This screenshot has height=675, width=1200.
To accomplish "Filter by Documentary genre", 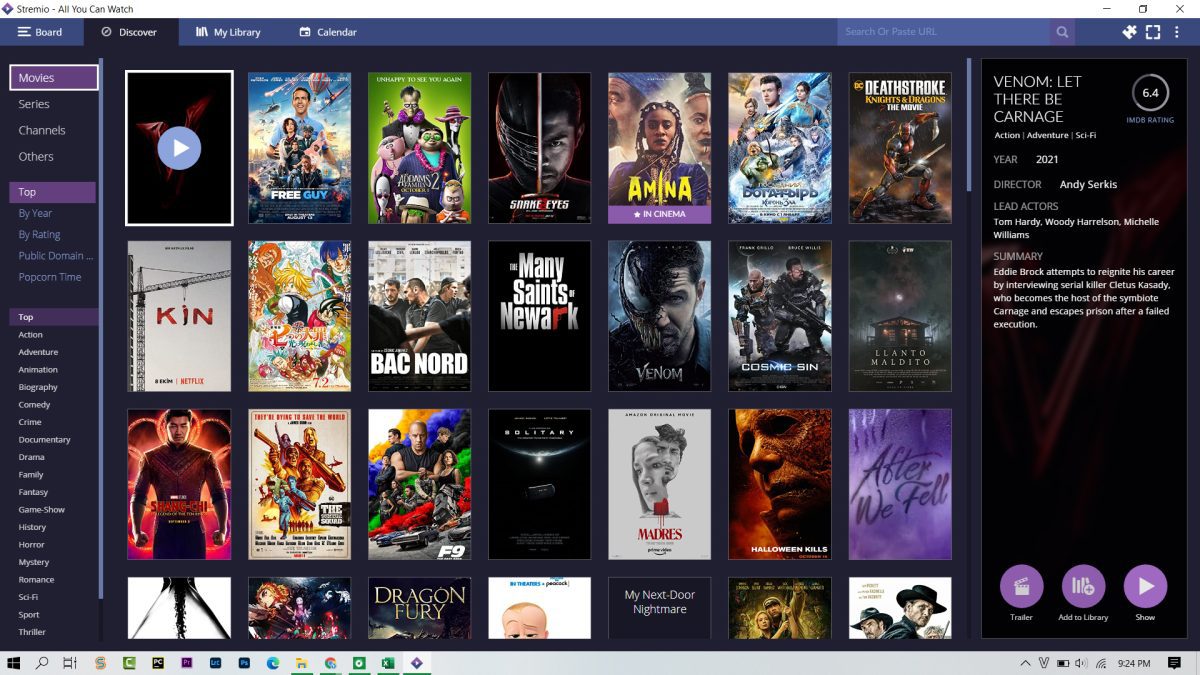I will tap(44, 440).
